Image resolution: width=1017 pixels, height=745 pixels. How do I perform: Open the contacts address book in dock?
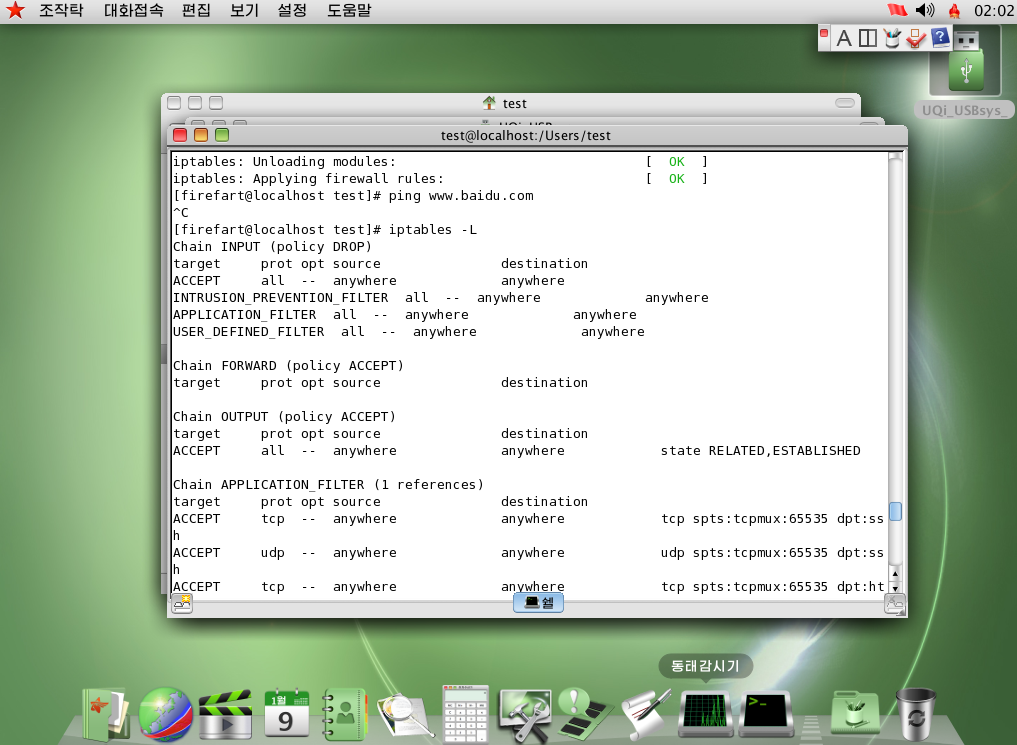pyautogui.click(x=345, y=714)
